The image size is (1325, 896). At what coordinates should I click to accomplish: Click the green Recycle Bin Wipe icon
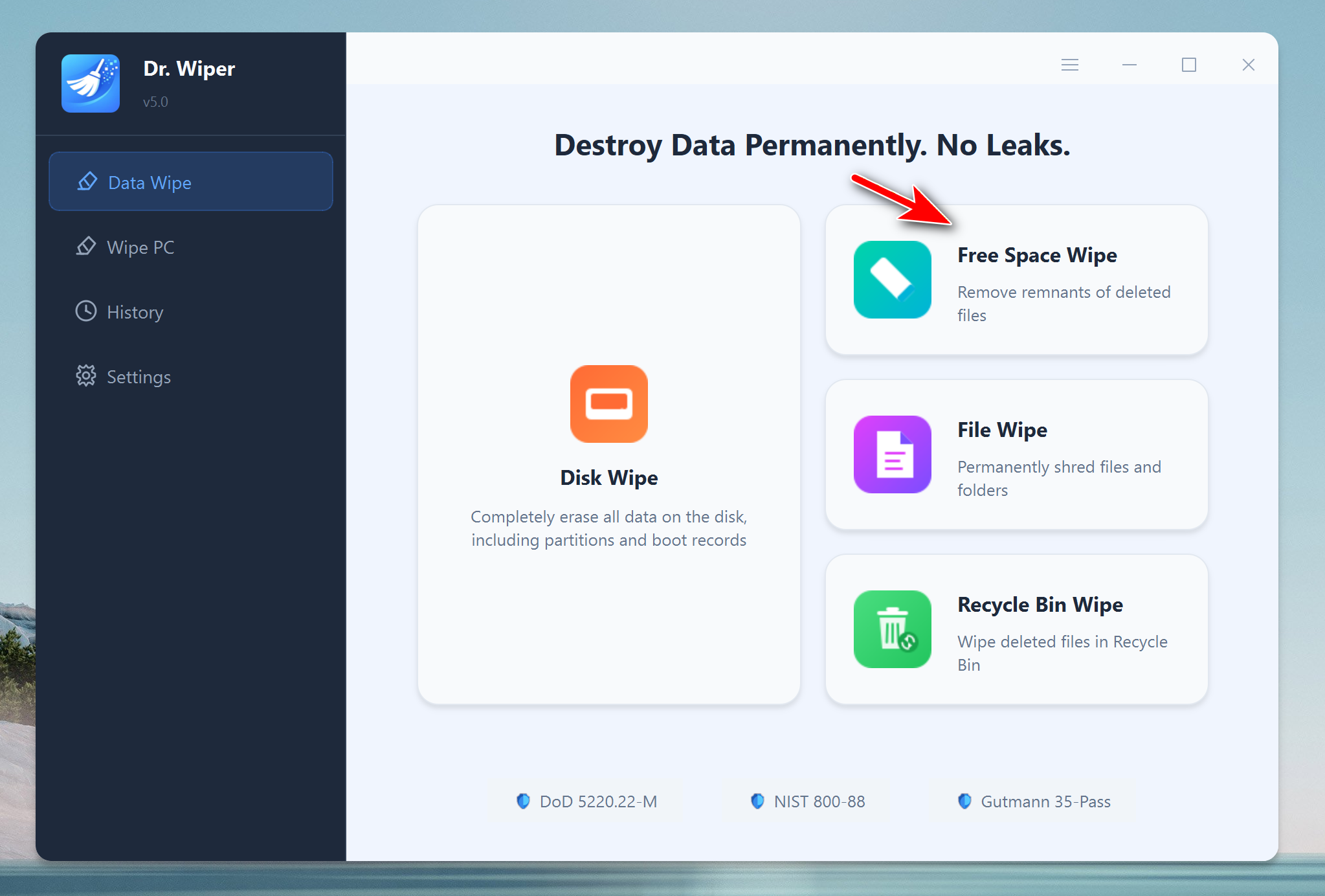point(893,629)
